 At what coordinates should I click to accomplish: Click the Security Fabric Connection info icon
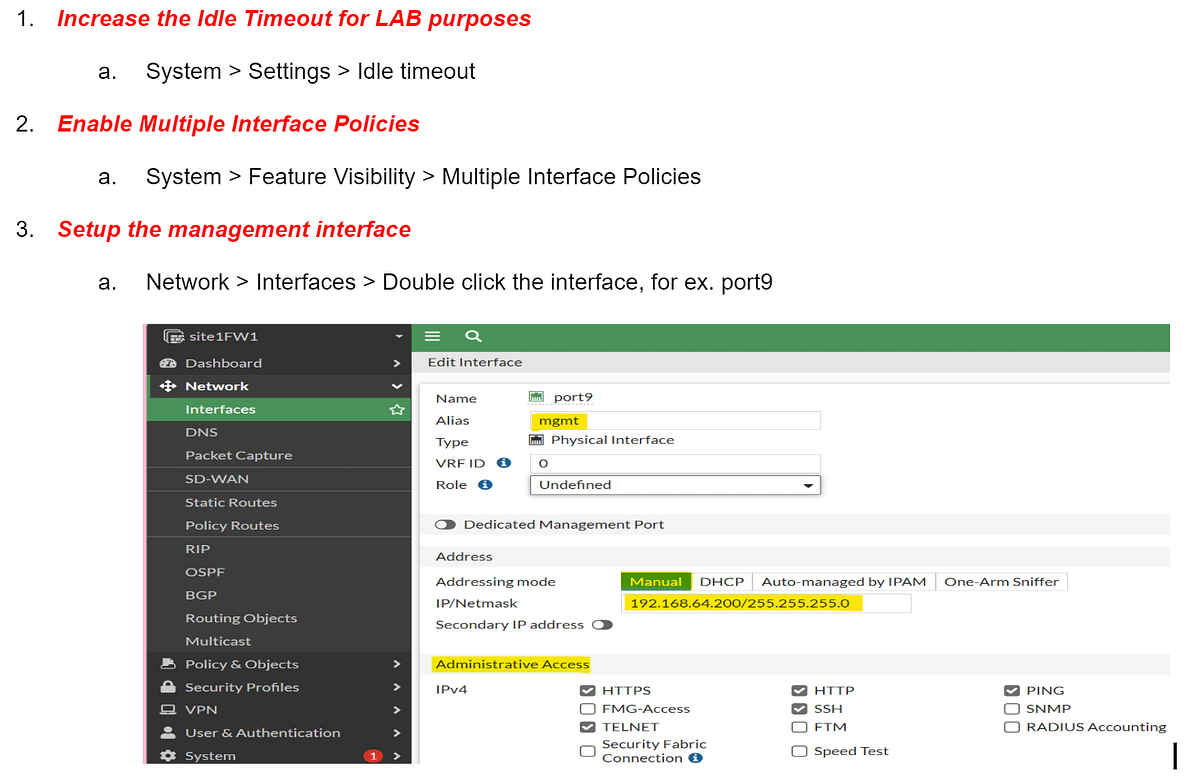click(x=696, y=758)
